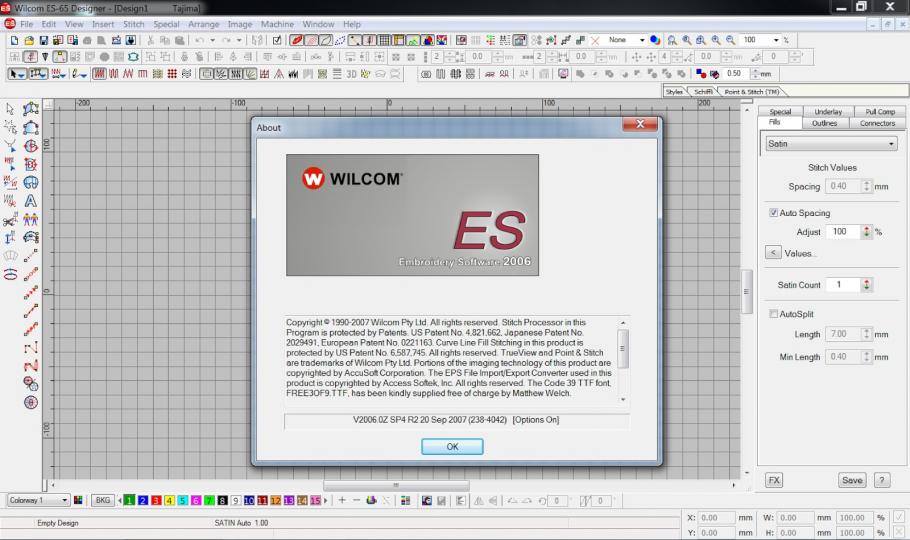Select the red dotted motif fill icon
The height and width of the screenshot is (540, 910).
click(x=172, y=74)
